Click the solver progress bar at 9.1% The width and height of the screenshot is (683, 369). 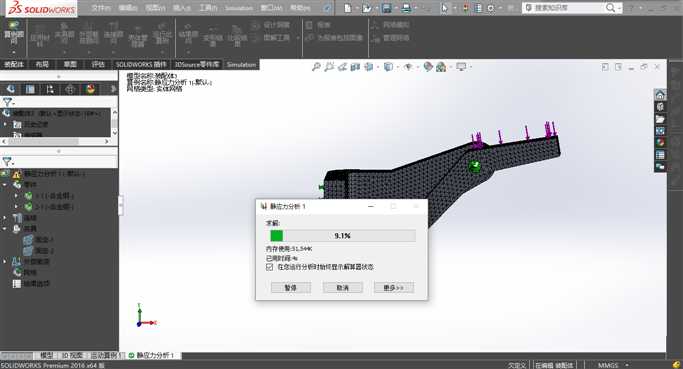(x=342, y=236)
